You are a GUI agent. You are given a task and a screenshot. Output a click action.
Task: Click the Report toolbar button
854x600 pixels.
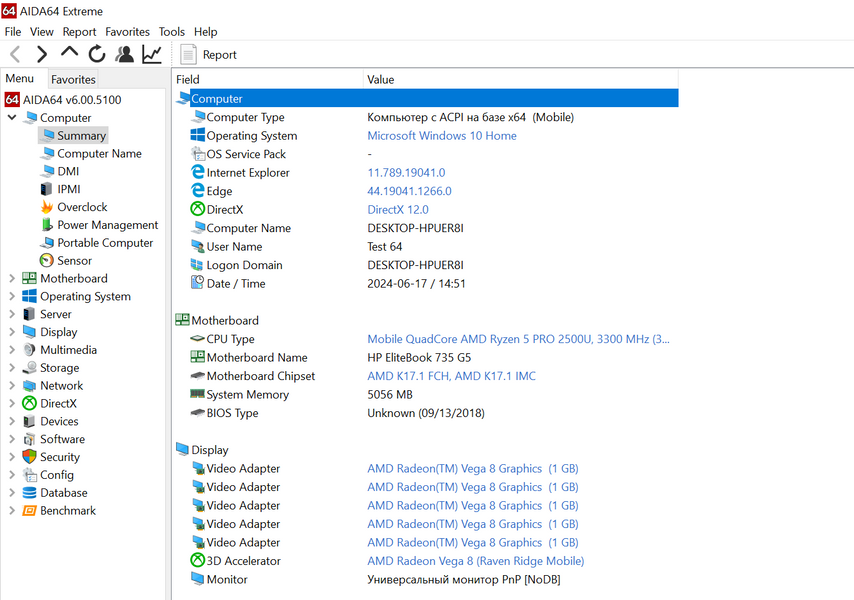[x=209, y=54]
